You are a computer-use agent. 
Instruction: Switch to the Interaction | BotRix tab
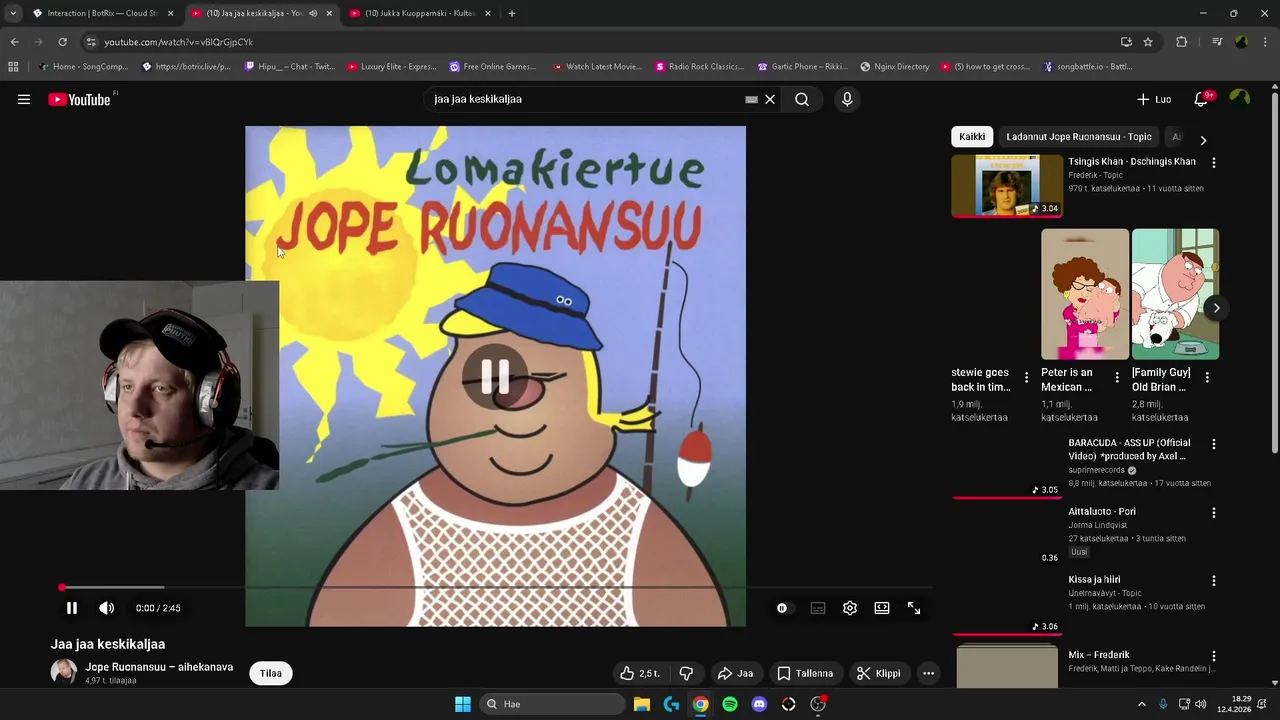click(102, 13)
